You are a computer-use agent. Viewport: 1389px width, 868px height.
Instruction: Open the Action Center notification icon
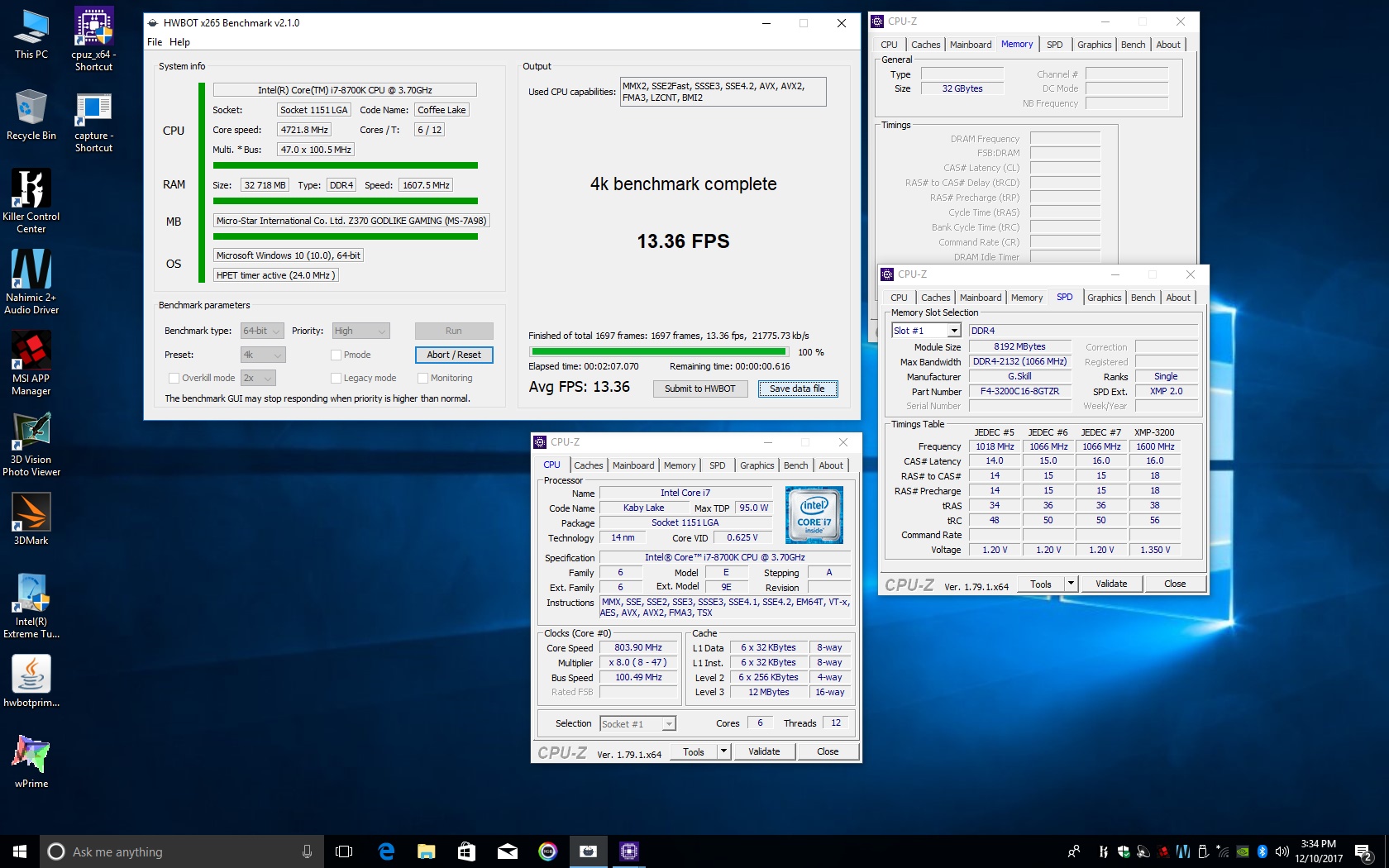pyautogui.click(x=1364, y=851)
